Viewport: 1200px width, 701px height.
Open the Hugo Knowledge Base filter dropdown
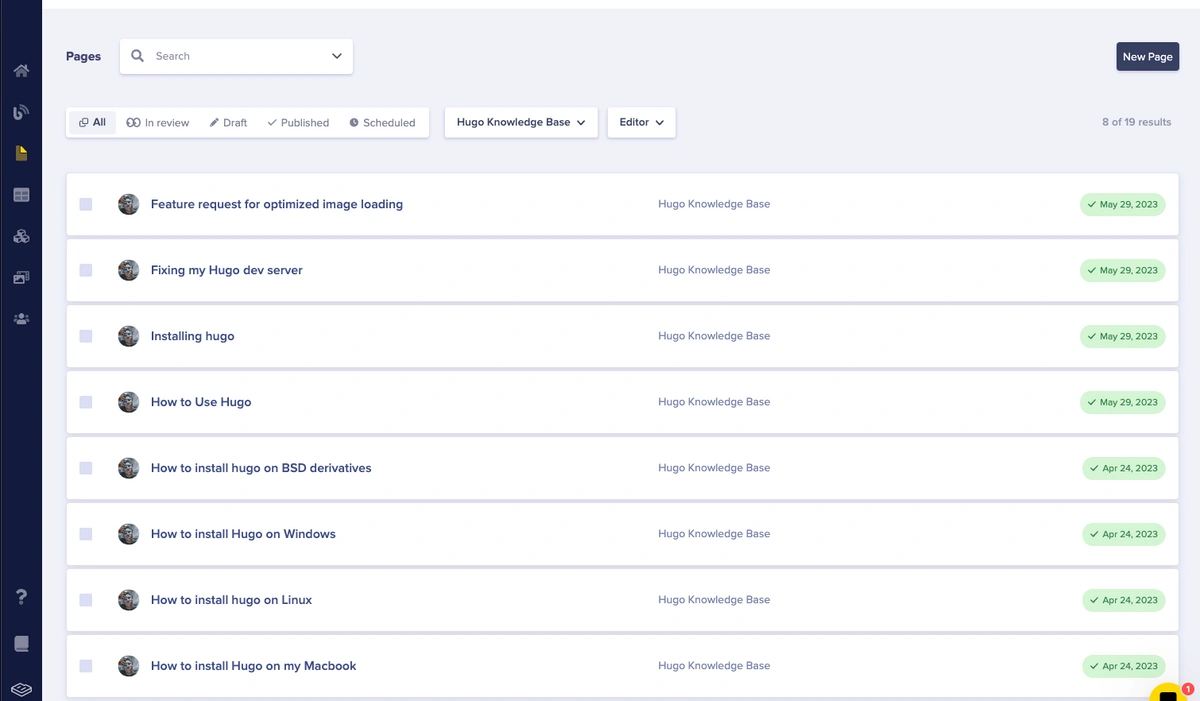[521, 122]
